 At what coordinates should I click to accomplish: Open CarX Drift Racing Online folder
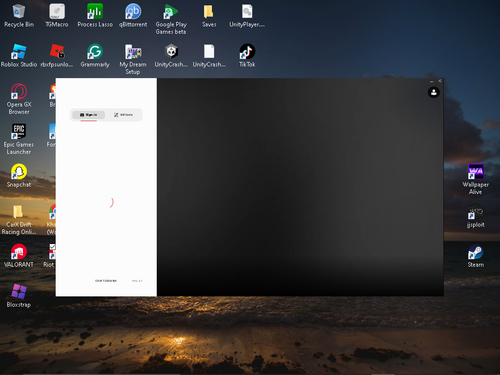click(19, 219)
